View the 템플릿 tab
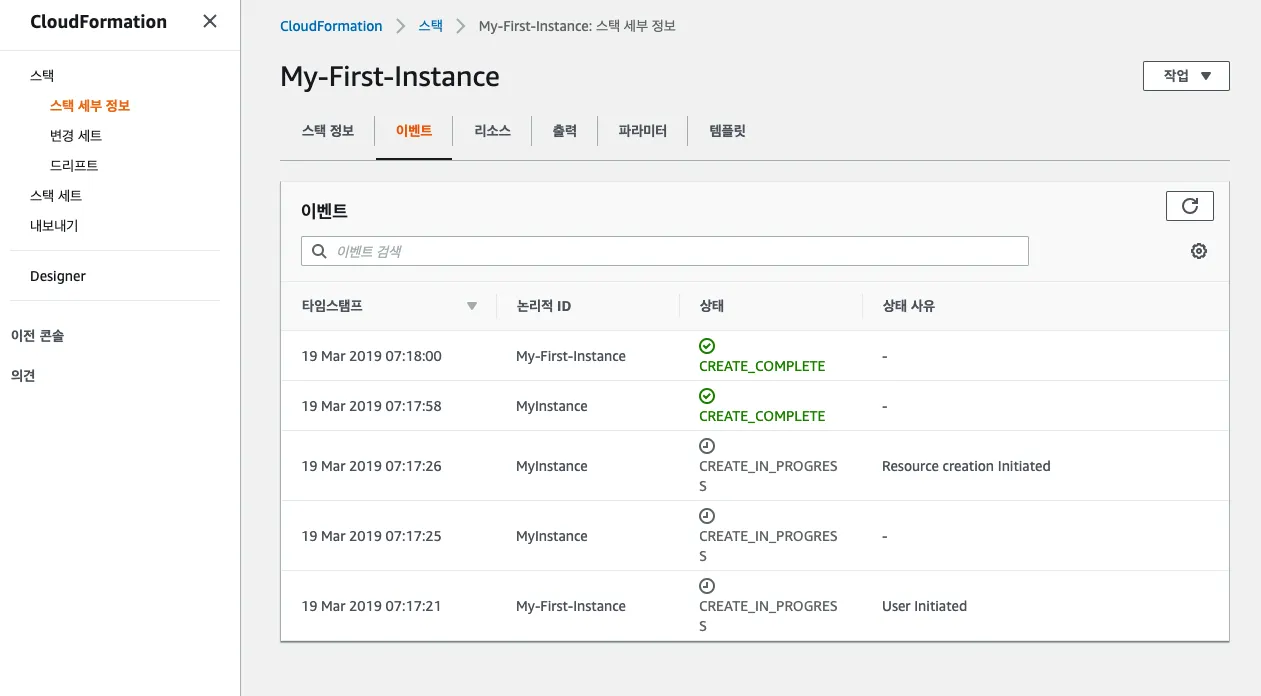Image resolution: width=1261 pixels, height=696 pixels. [728, 130]
